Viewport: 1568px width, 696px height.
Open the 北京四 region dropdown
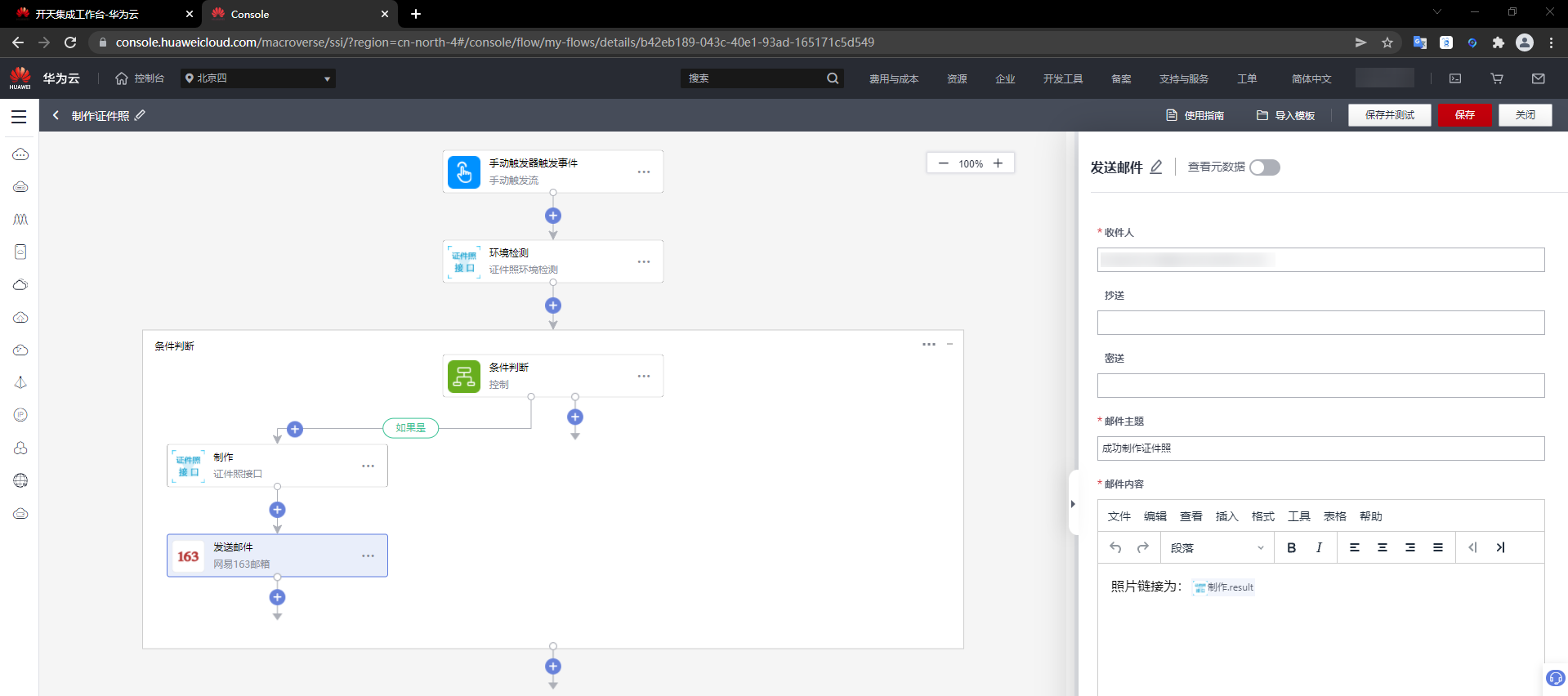(x=258, y=78)
